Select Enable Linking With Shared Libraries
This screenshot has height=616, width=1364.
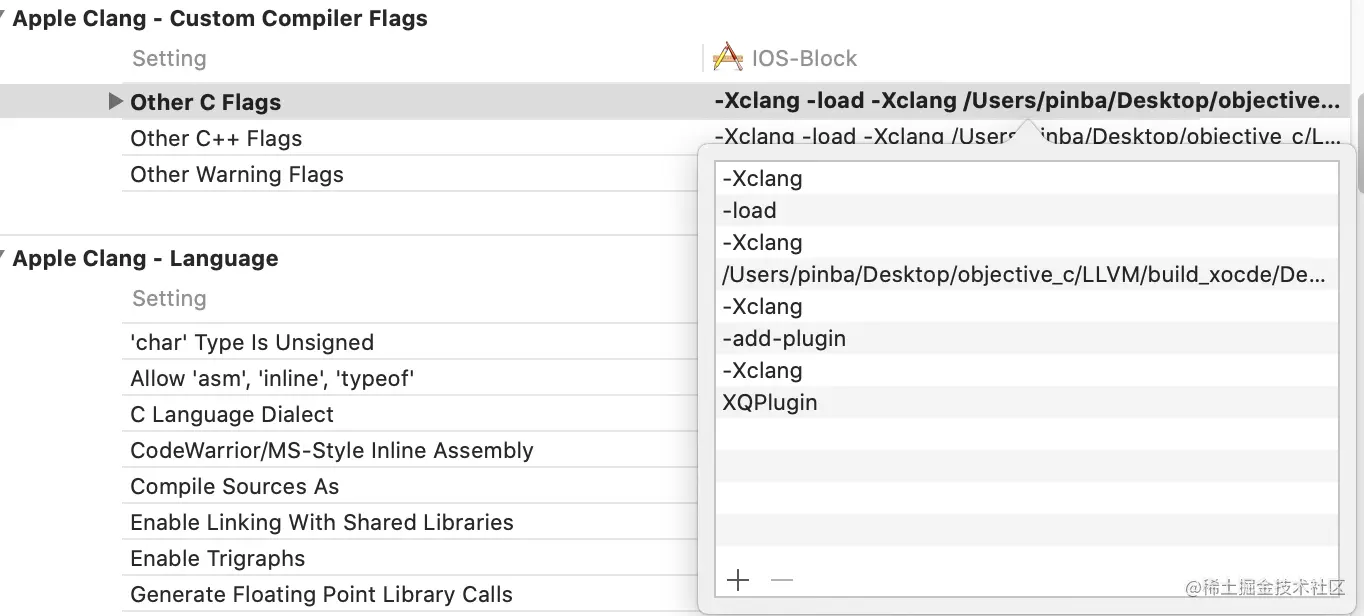pyautogui.click(x=322, y=523)
